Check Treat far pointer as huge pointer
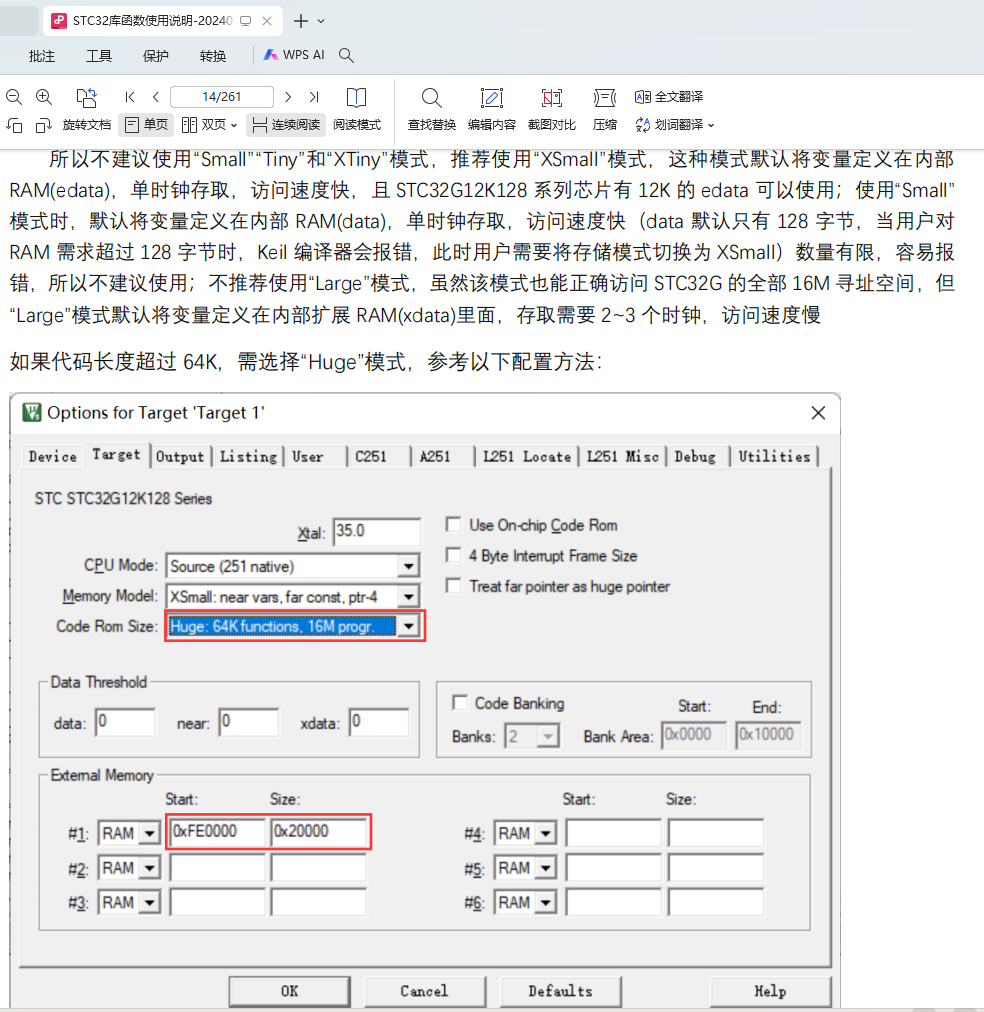This screenshot has height=1012, width=984. [454, 586]
